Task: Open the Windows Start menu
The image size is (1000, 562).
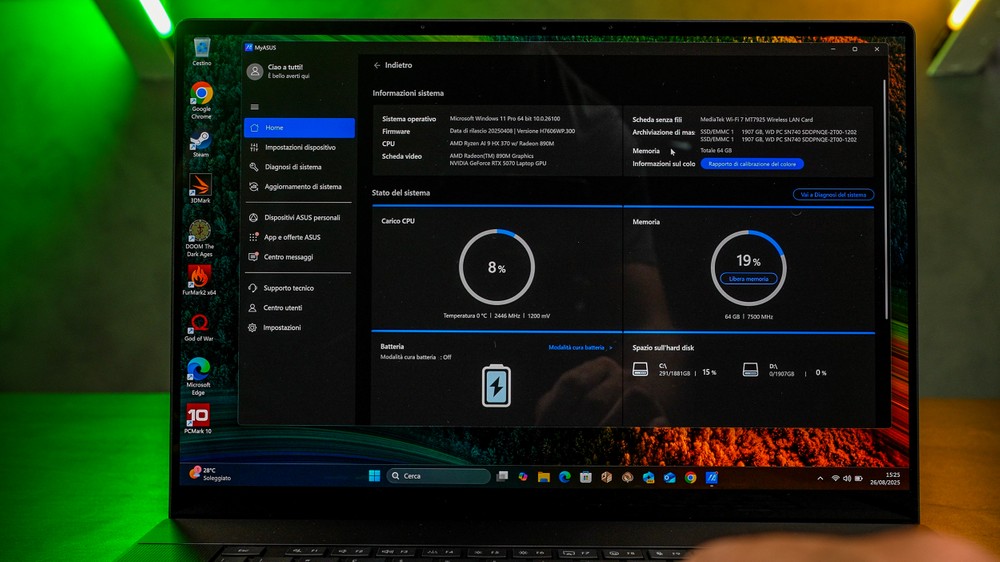Action: point(374,476)
